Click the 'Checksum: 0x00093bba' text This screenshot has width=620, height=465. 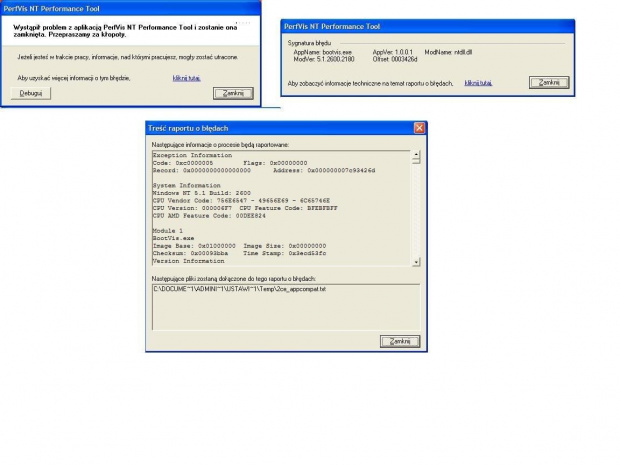pyautogui.click(x=191, y=253)
